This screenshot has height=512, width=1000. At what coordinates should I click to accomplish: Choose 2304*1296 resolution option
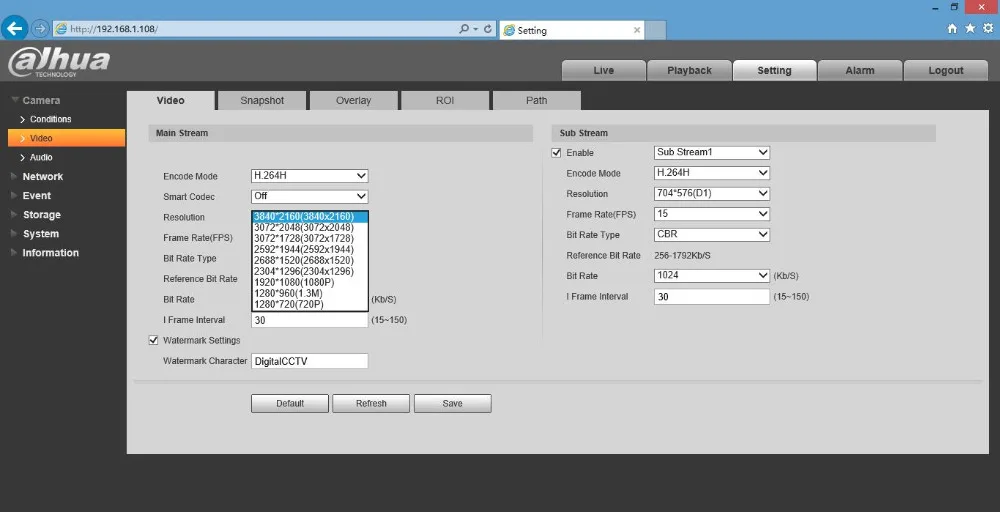pyautogui.click(x=310, y=272)
